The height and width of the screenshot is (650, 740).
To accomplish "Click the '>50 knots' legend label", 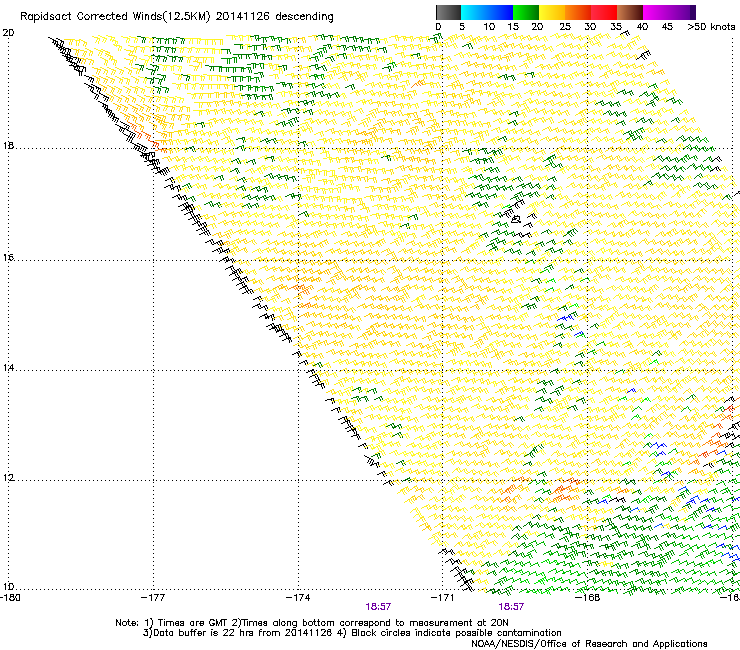I will (711, 27).
